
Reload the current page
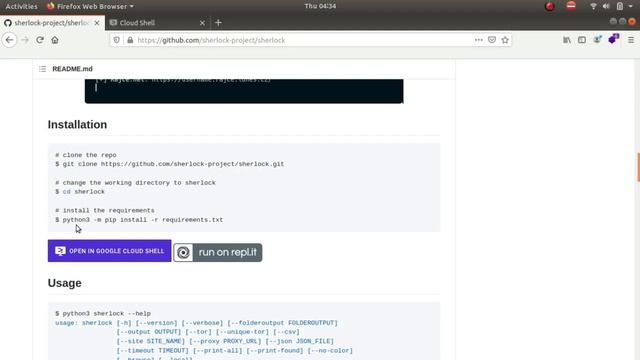tap(40, 40)
